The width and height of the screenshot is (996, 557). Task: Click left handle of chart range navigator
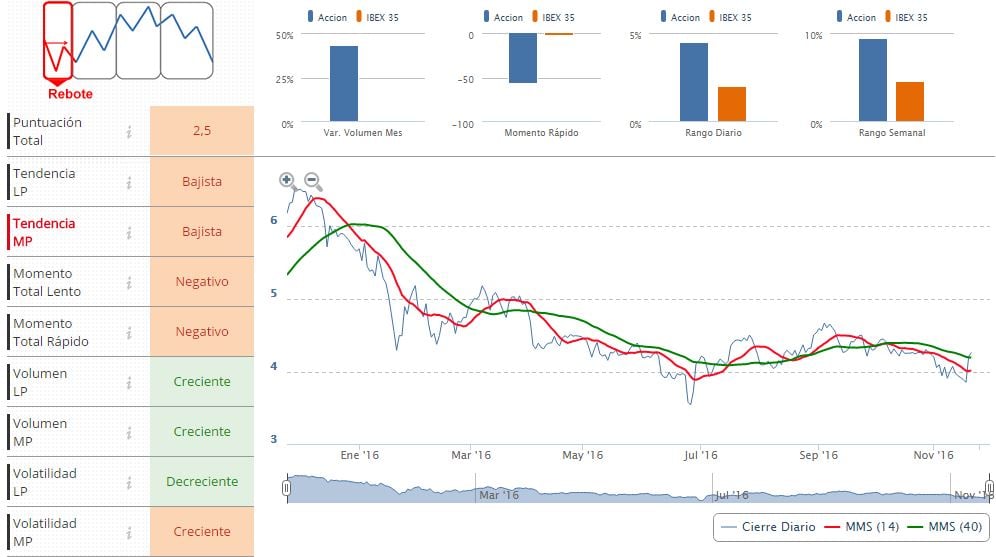pos(287,489)
